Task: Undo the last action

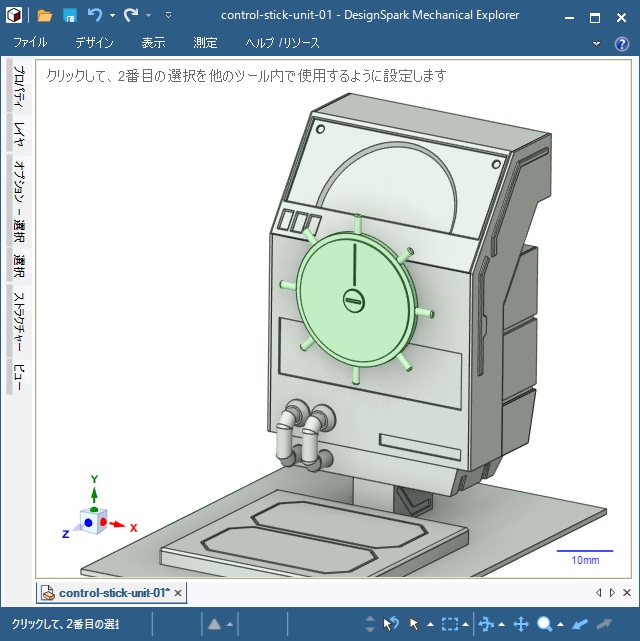Action: [95, 15]
